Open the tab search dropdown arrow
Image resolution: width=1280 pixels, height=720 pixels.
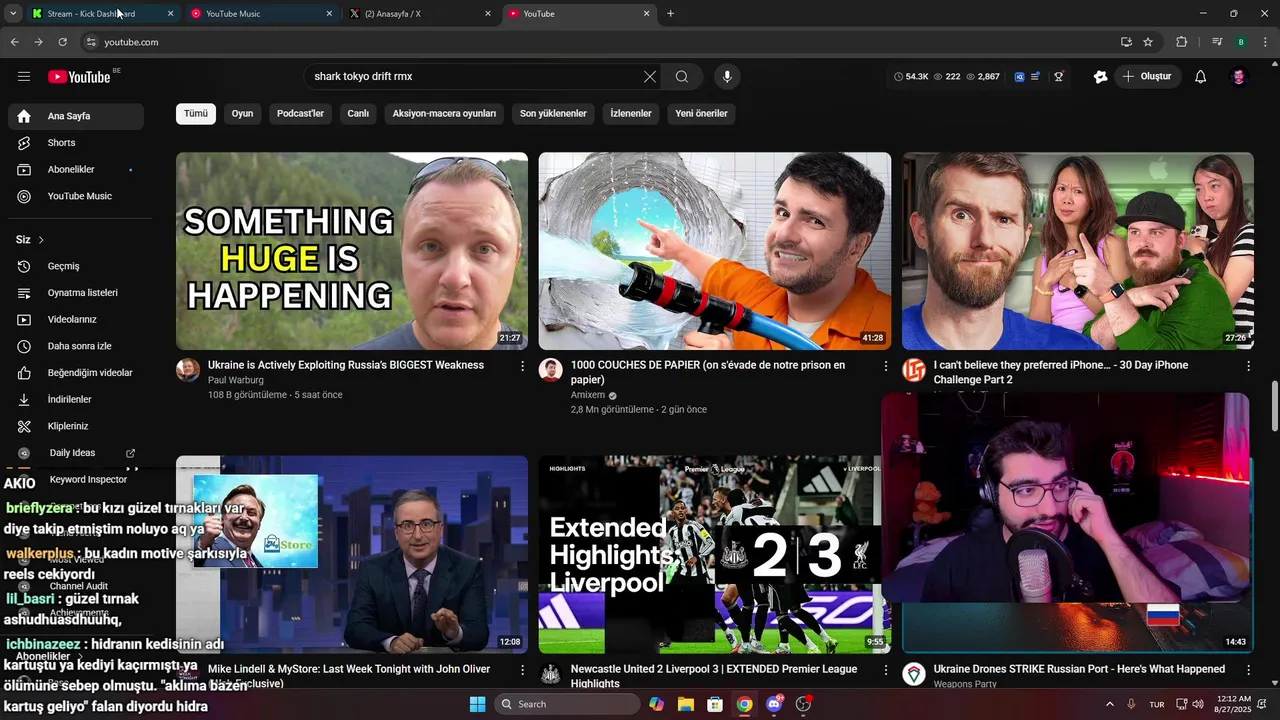[x=13, y=14]
